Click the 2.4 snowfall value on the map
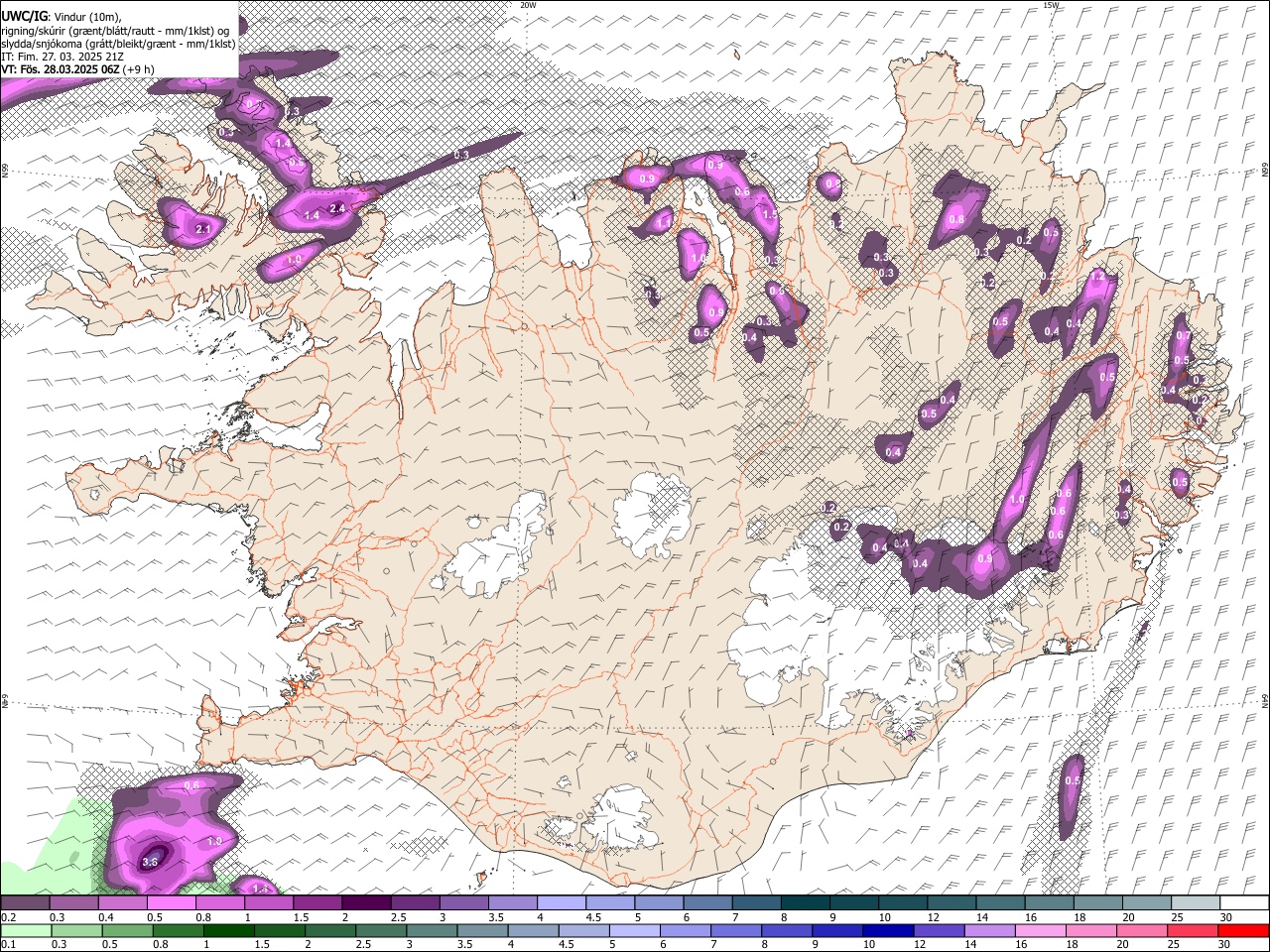1270x952 pixels. point(337,208)
